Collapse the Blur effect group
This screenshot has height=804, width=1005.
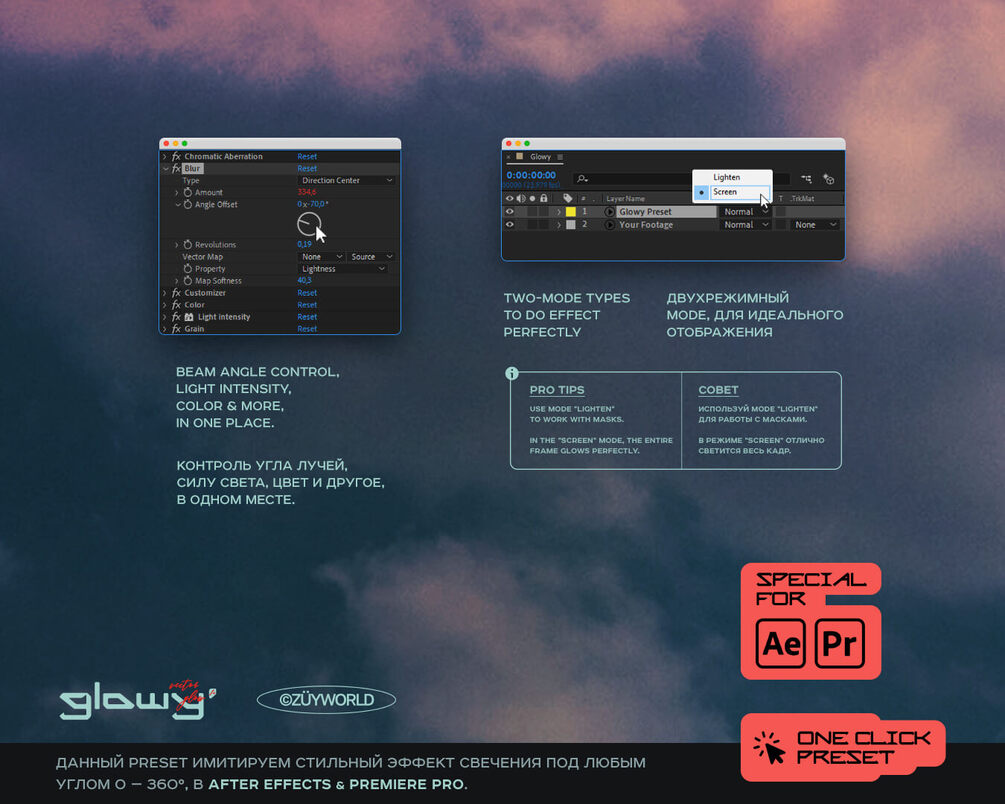(165, 169)
